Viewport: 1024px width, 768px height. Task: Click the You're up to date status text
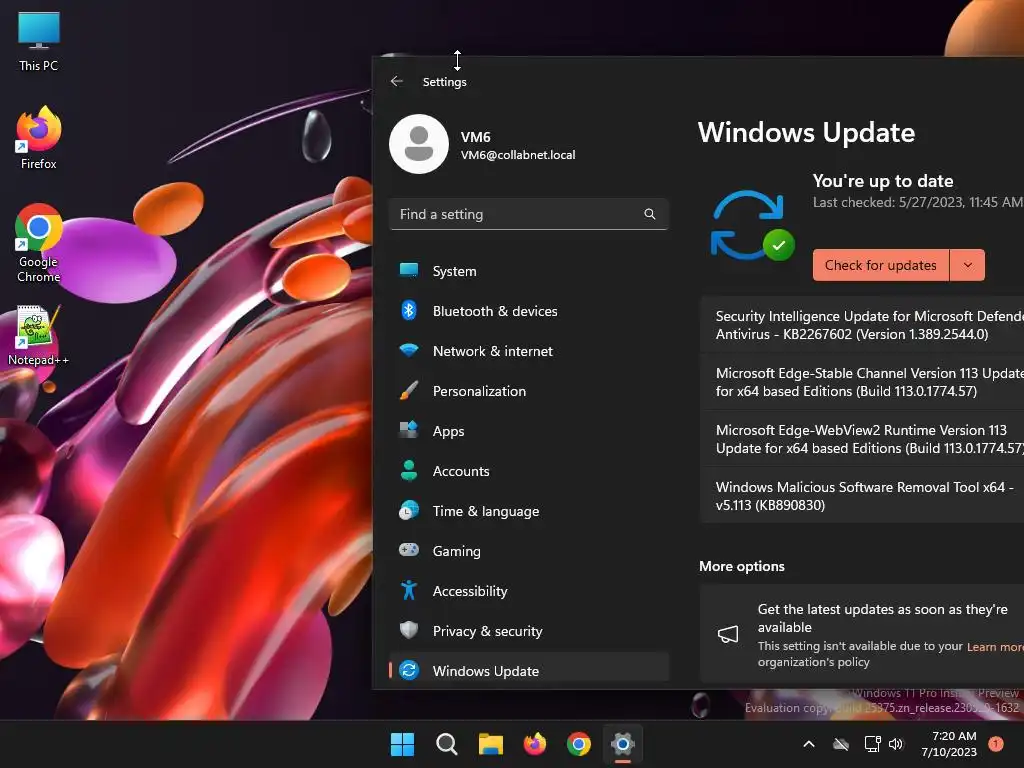(883, 181)
